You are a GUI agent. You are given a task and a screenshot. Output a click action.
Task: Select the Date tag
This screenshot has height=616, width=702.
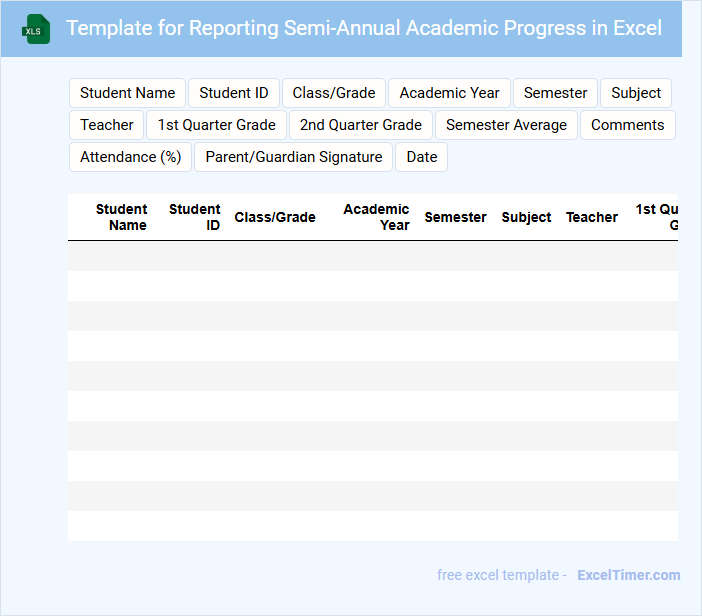coord(422,157)
